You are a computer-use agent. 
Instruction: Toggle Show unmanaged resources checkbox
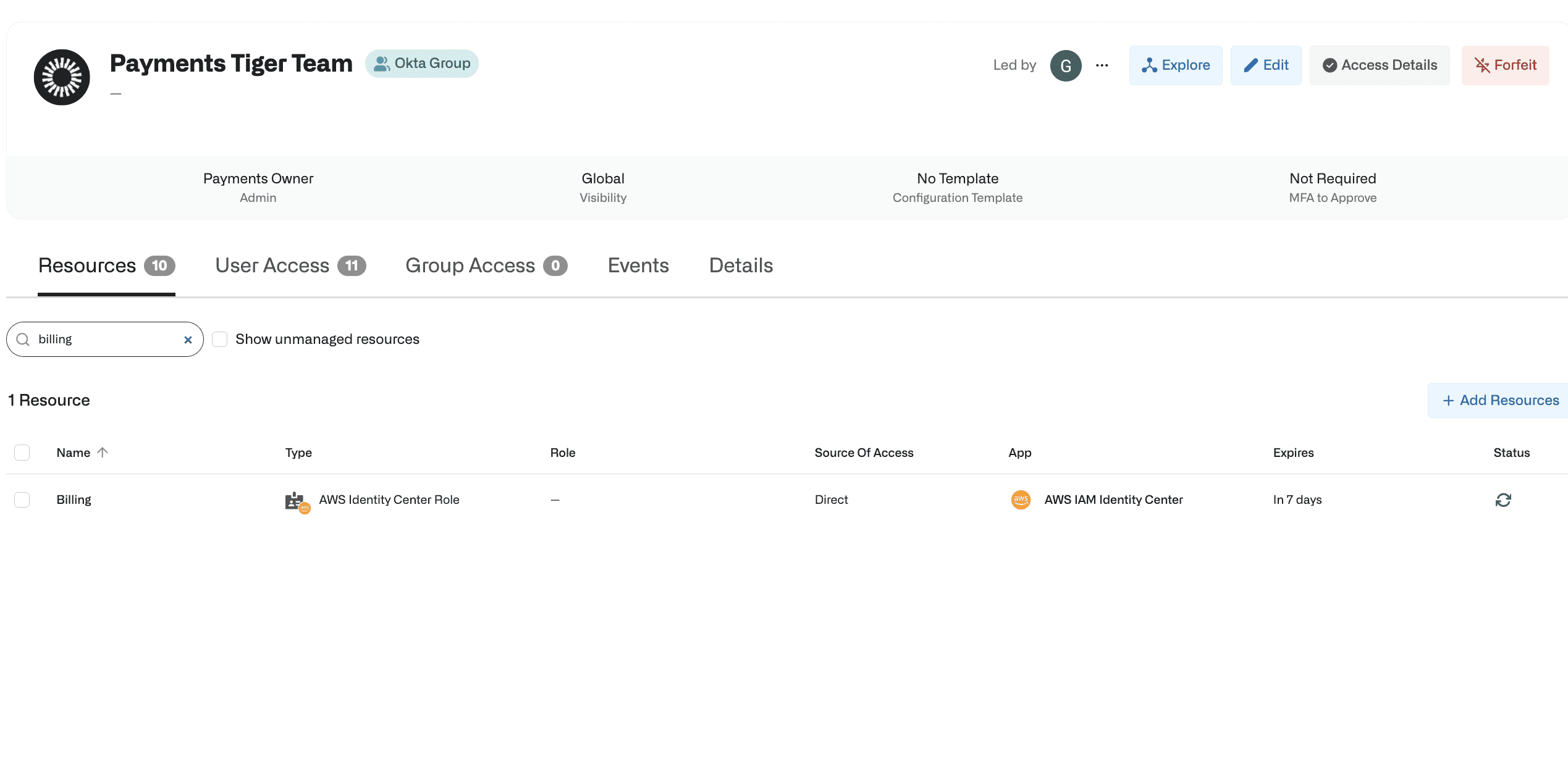[220, 340]
